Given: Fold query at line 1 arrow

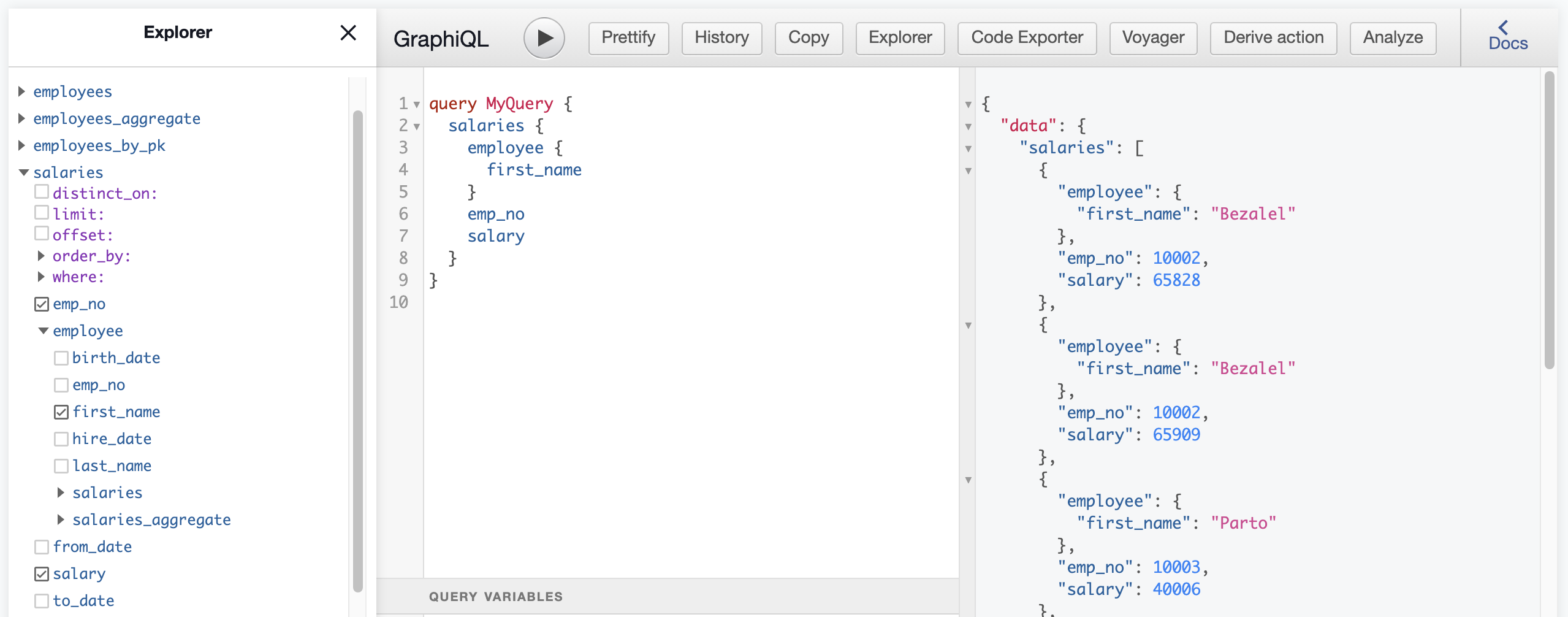Looking at the screenshot, I should [417, 105].
